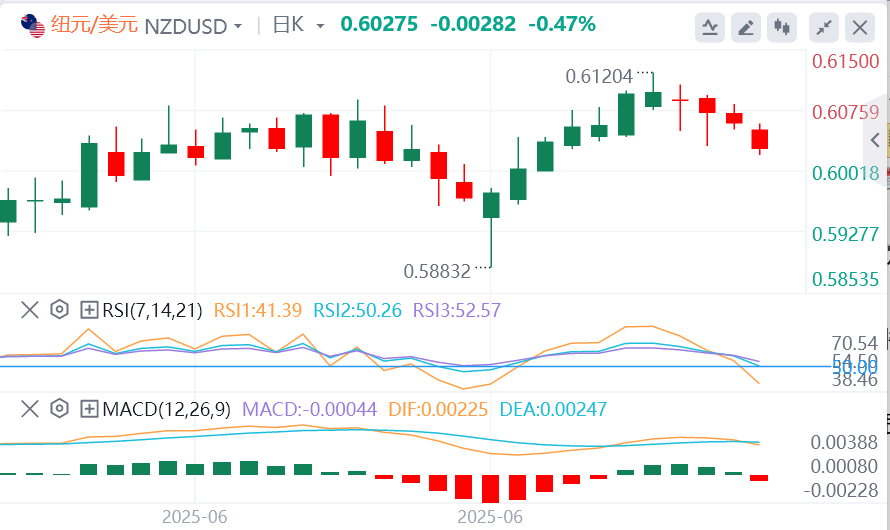The width and height of the screenshot is (890, 530).
Task: Click the current price 0.60275
Action: 379,24
